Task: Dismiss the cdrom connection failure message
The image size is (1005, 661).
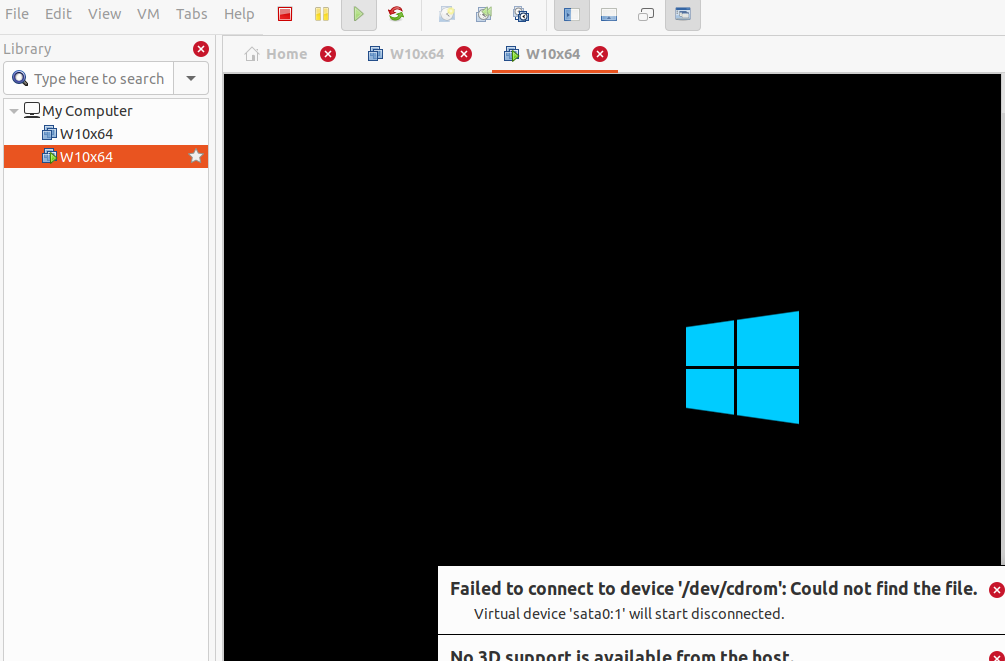Action: [996, 590]
